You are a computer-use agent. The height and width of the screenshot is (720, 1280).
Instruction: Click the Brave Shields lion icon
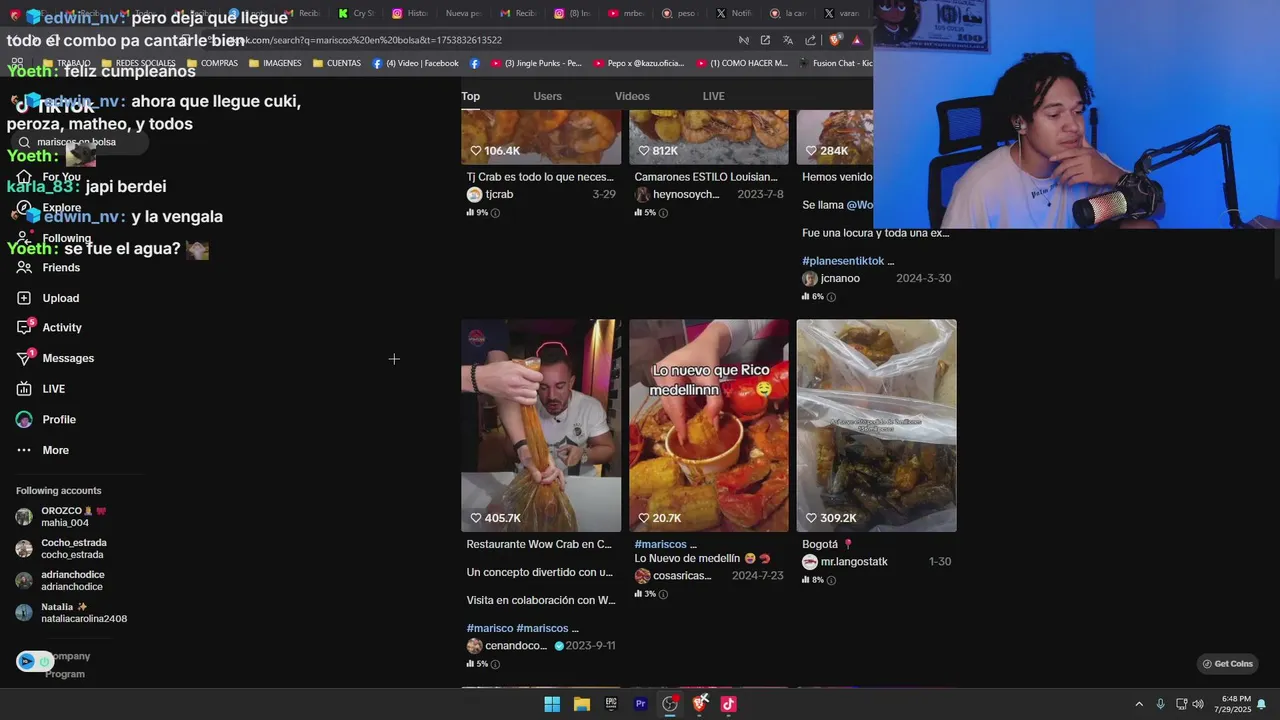[835, 40]
